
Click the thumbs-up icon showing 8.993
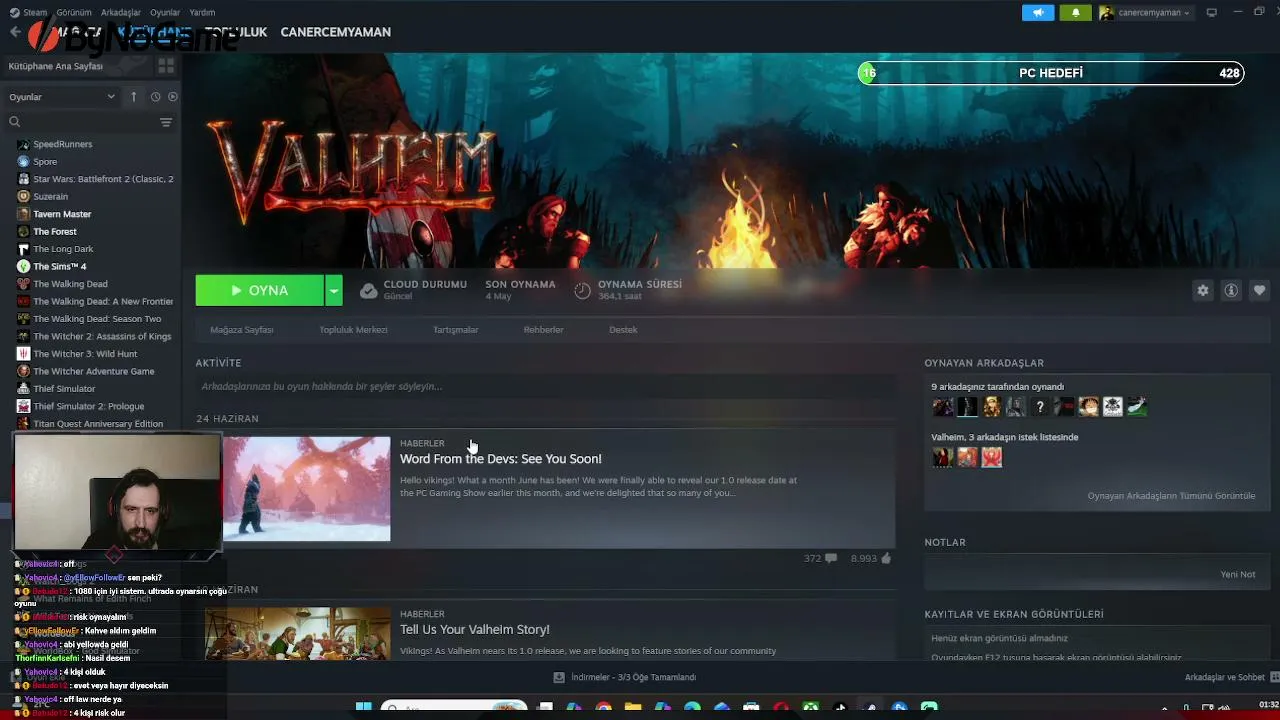pyautogui.click(x=886, y=558)
